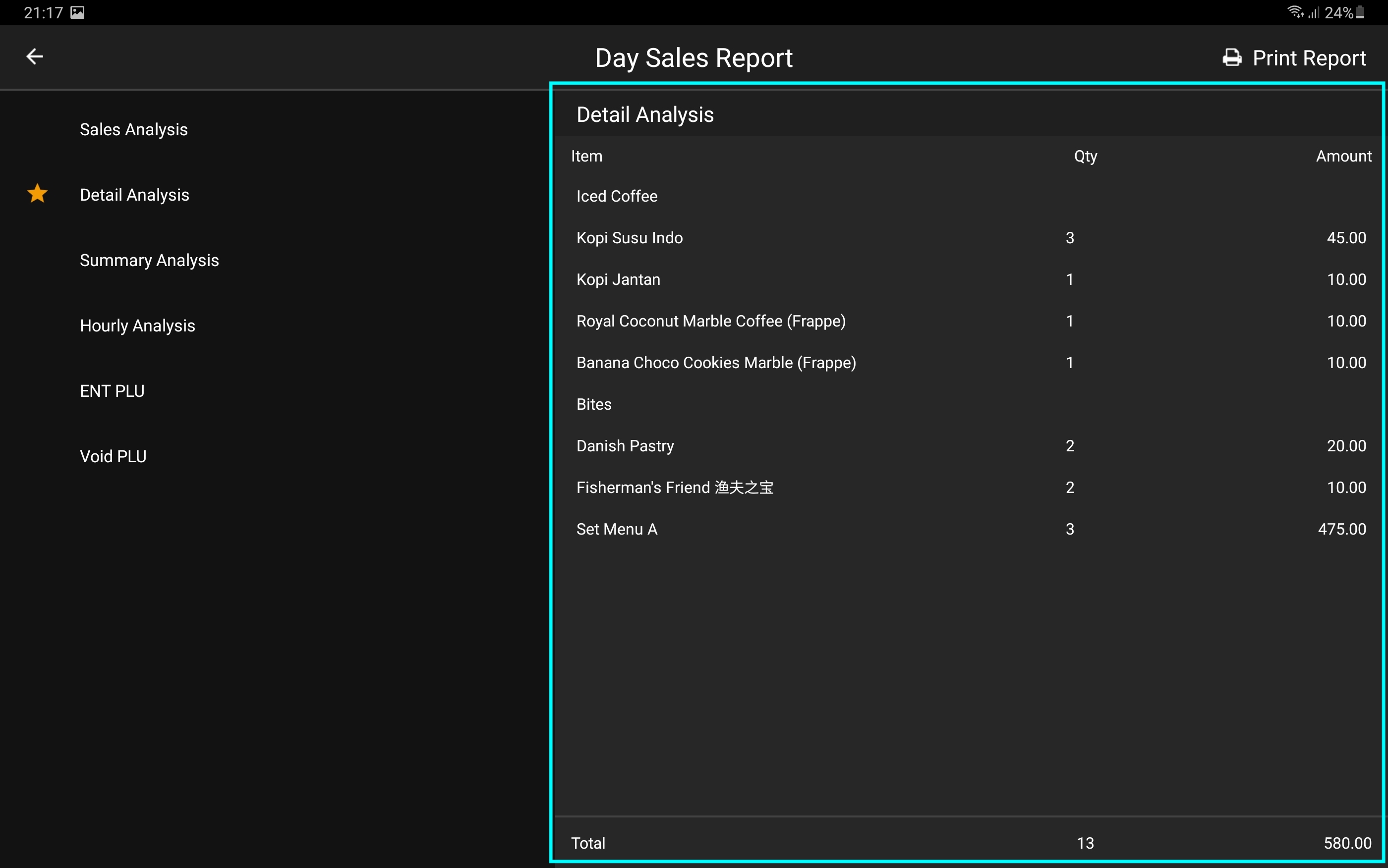Select the Bites category header
The image size is (1388, 868).
click(594, 405)
